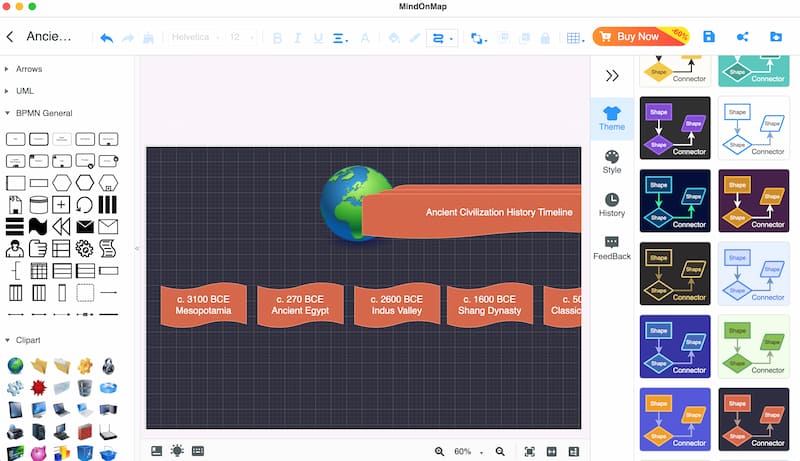The width and height of the screenshot is (800, 461).
Task: Apply the dark slate coral theme
Action: coord(754,420)
